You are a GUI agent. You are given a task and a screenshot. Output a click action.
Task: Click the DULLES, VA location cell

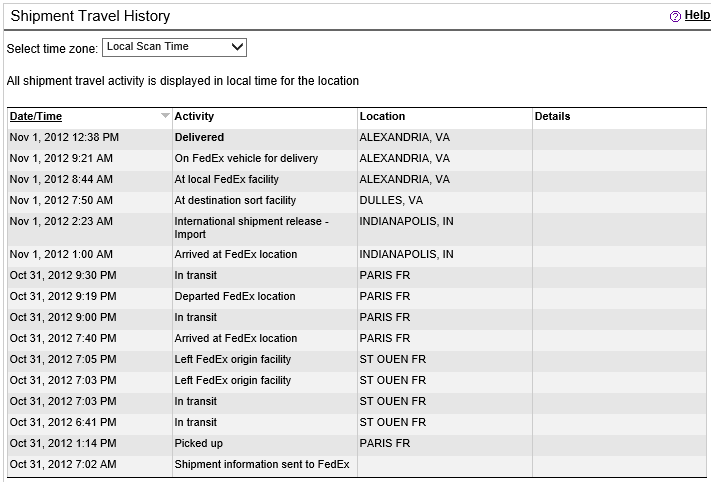click(x=391, y=200)
